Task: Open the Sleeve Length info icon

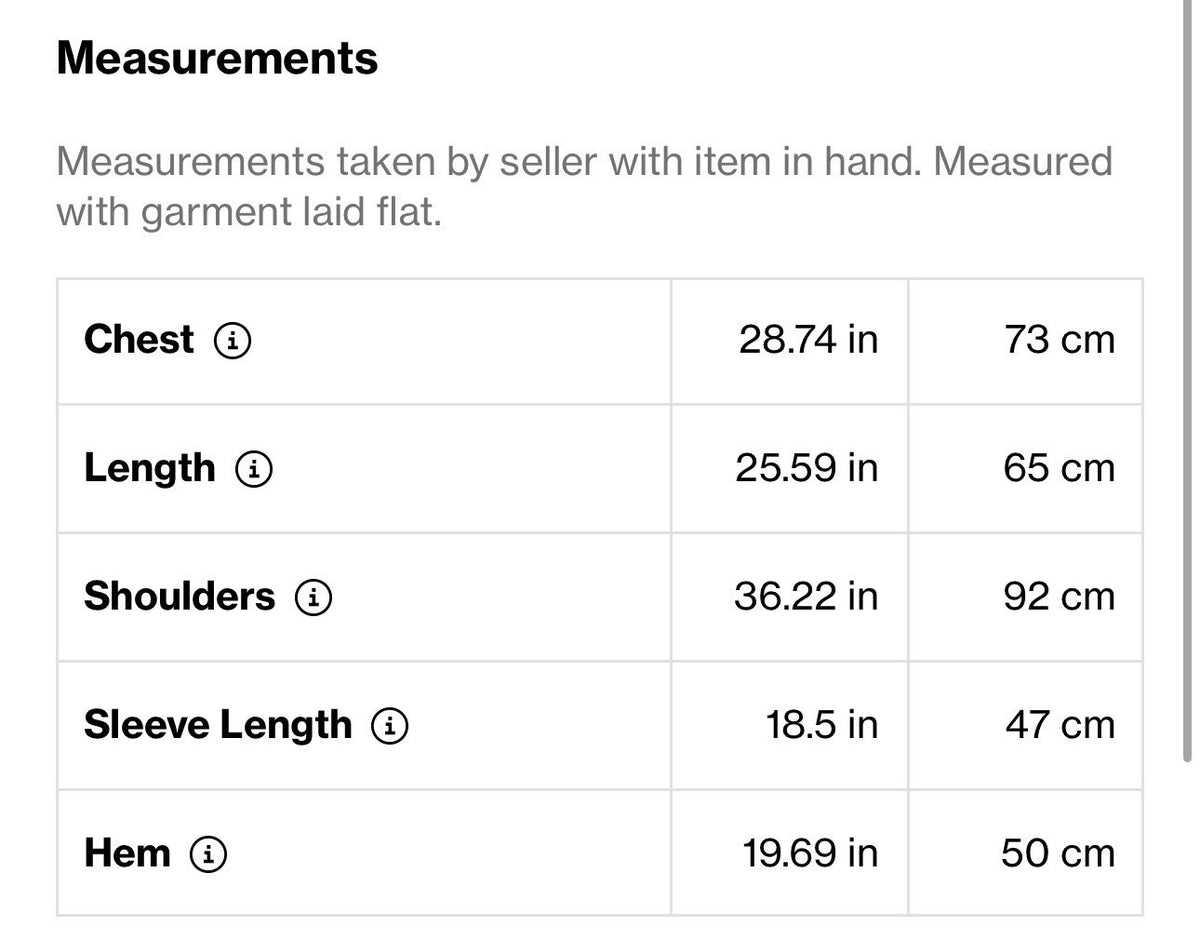Action: [390, 726]
